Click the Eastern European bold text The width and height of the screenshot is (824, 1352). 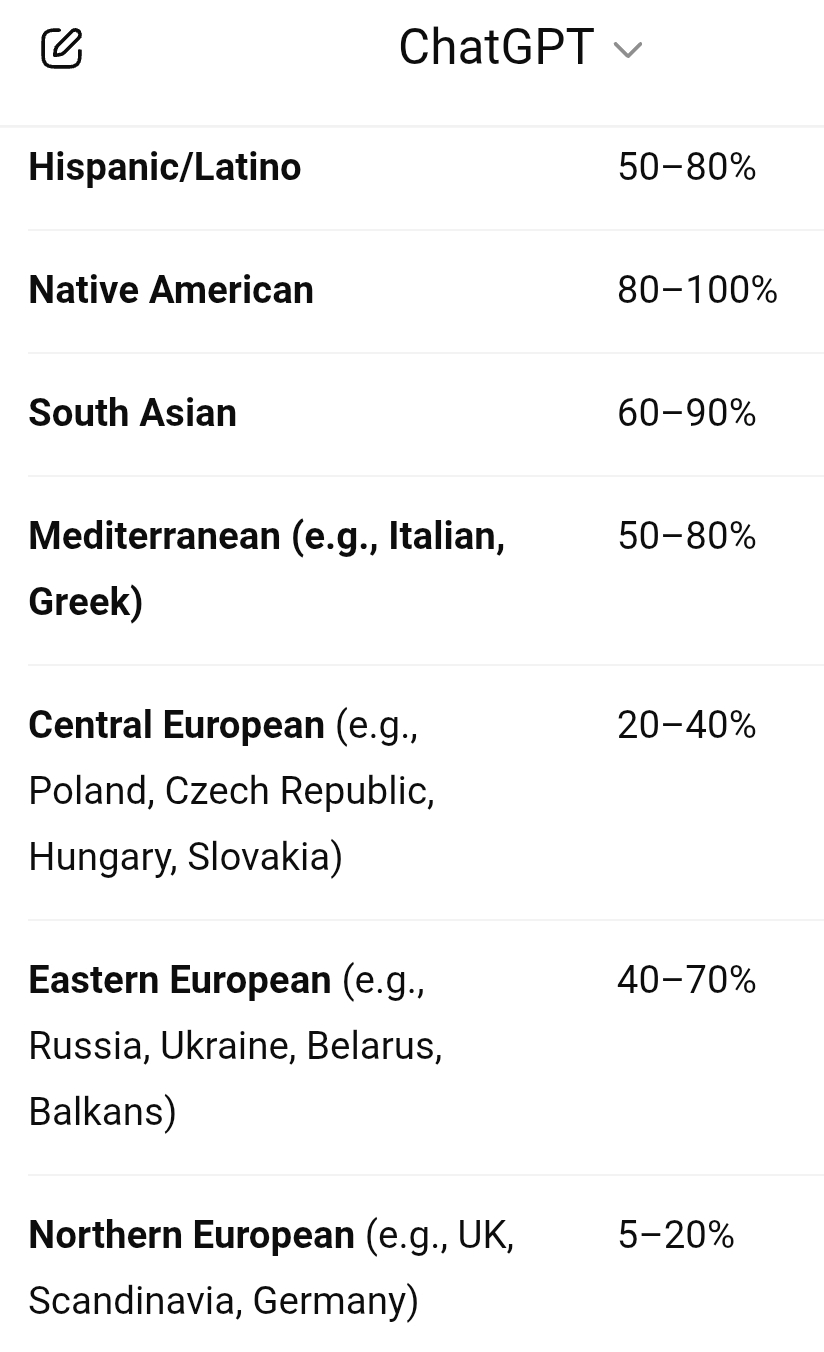pos(179,980)
